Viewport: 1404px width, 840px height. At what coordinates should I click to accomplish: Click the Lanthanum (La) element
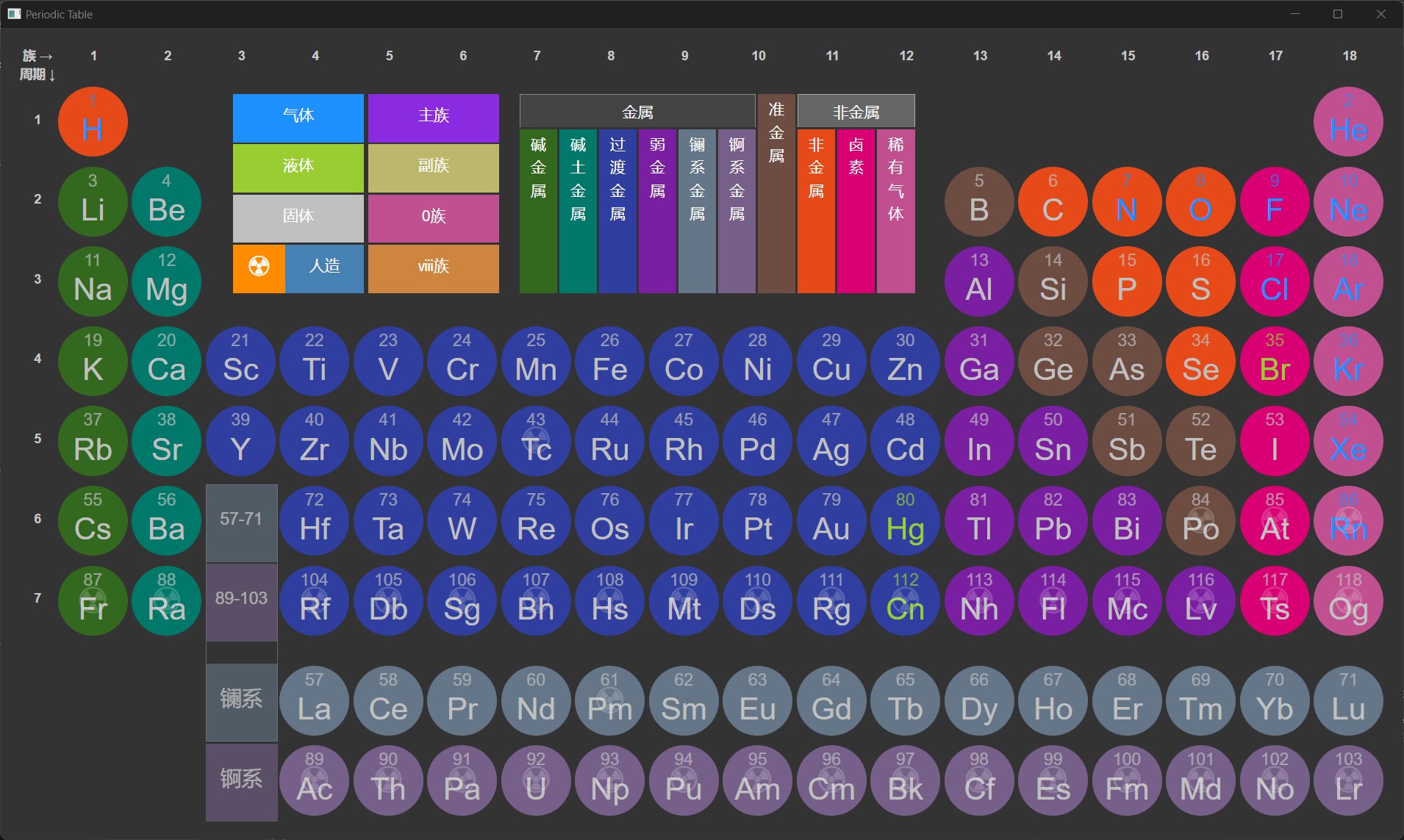314,701
